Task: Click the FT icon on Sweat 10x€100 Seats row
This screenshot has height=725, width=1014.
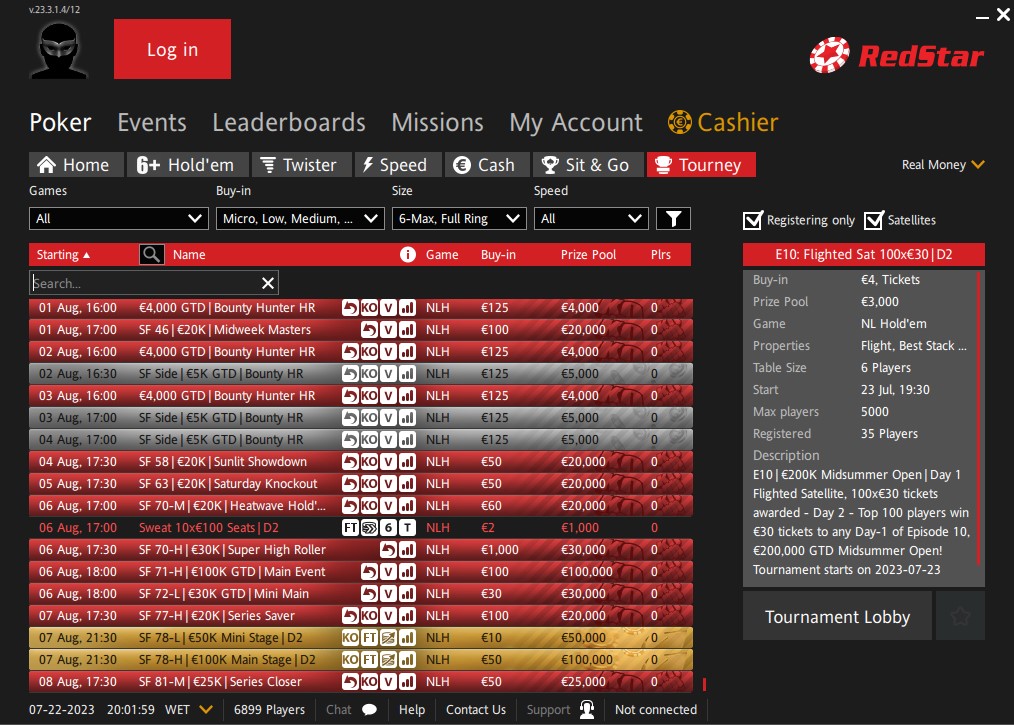Action: point(350,528)
